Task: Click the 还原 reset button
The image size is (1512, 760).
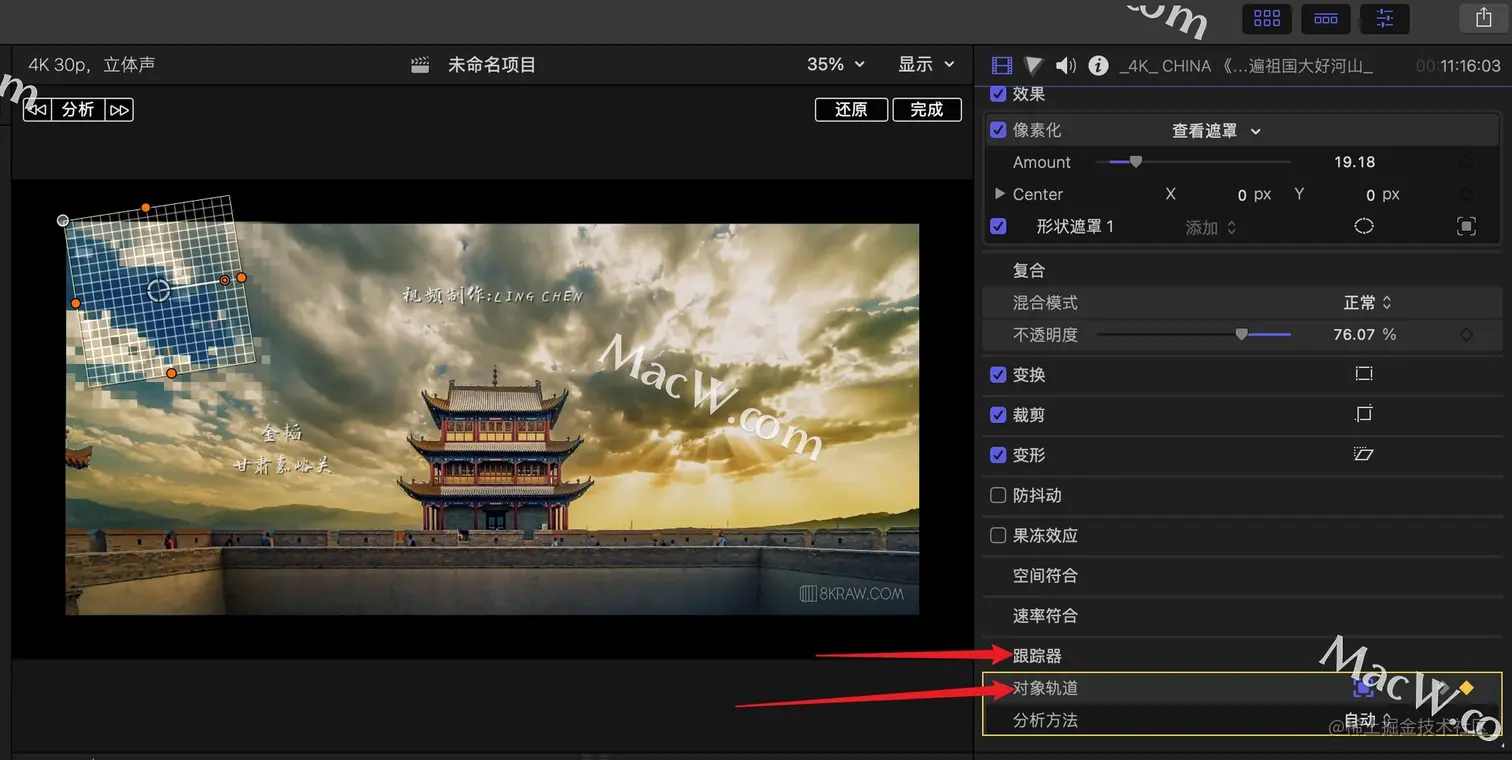Action: (x=851, y=110)
